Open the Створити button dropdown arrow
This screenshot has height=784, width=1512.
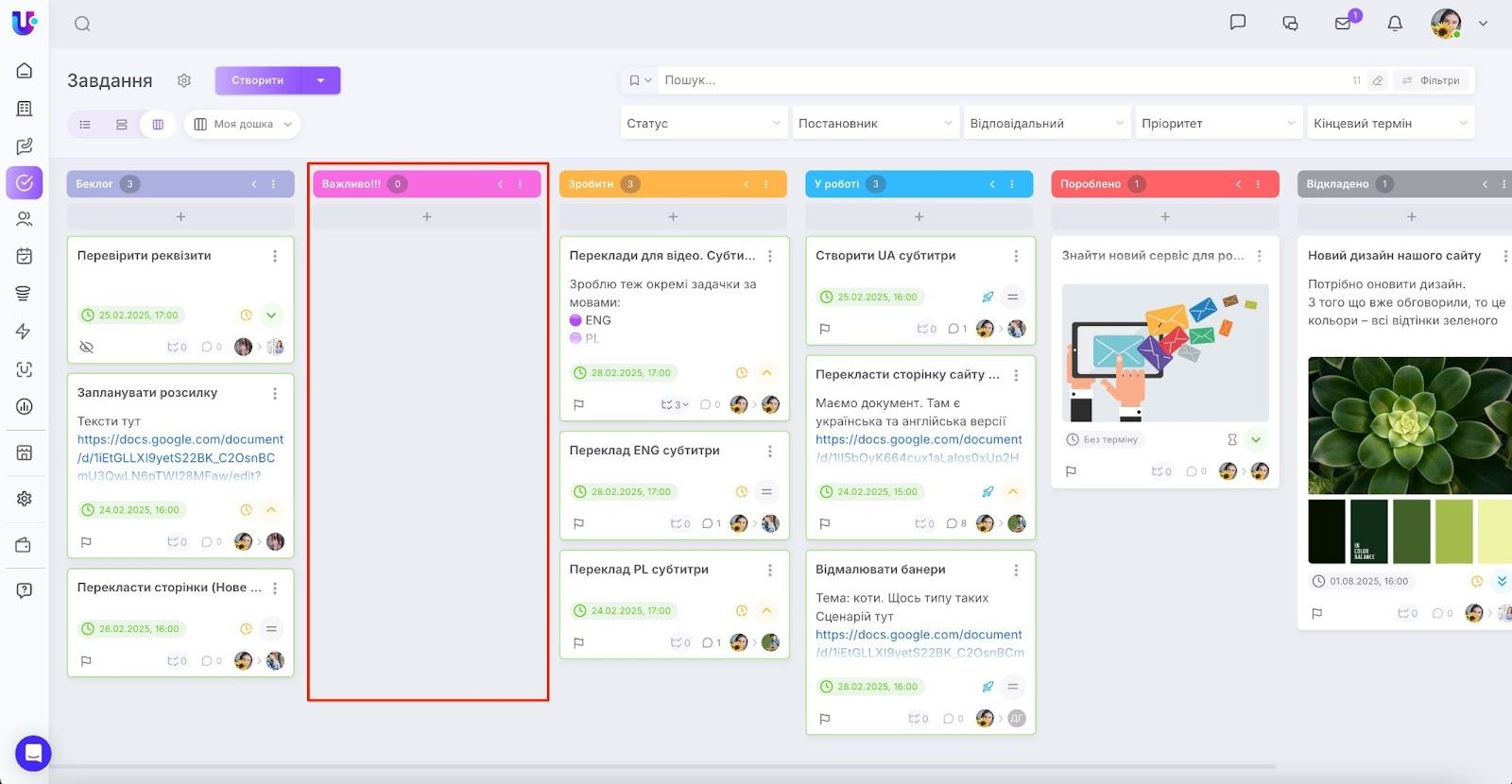coord(321,80)
